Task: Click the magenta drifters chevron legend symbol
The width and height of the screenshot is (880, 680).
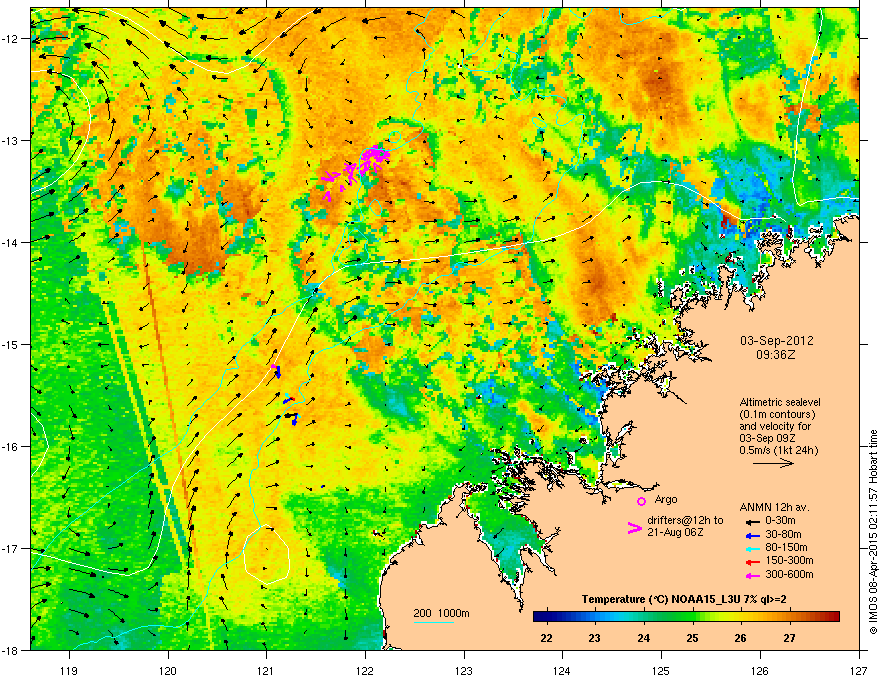Action: click(x=634, y=527)
